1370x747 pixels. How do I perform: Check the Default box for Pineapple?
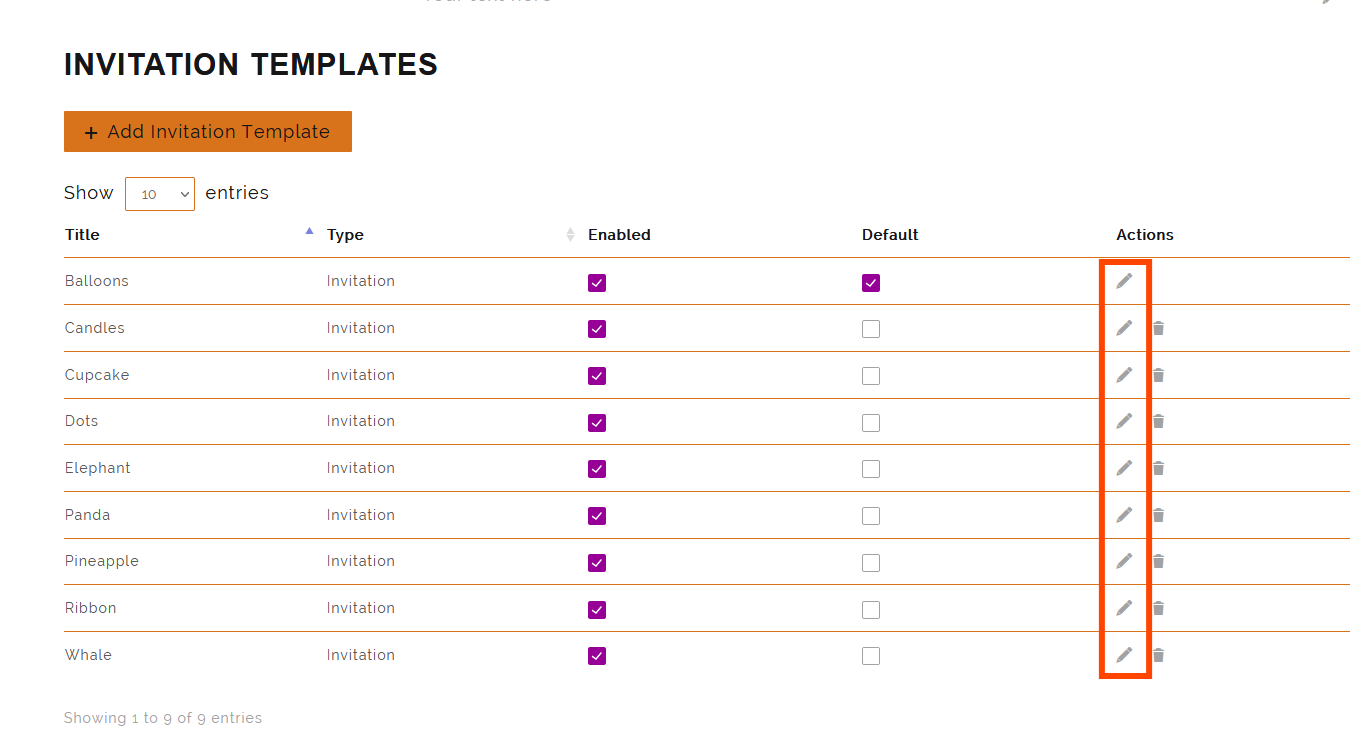pos(871,563)
